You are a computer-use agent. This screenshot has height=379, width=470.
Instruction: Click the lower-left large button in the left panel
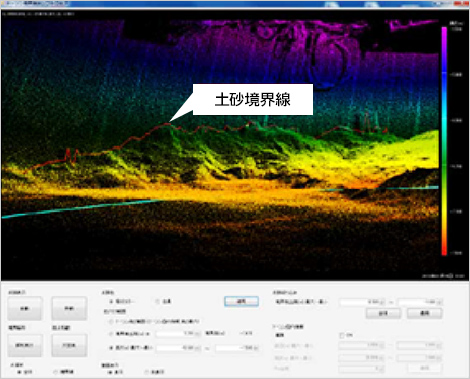tap(25, 345)
